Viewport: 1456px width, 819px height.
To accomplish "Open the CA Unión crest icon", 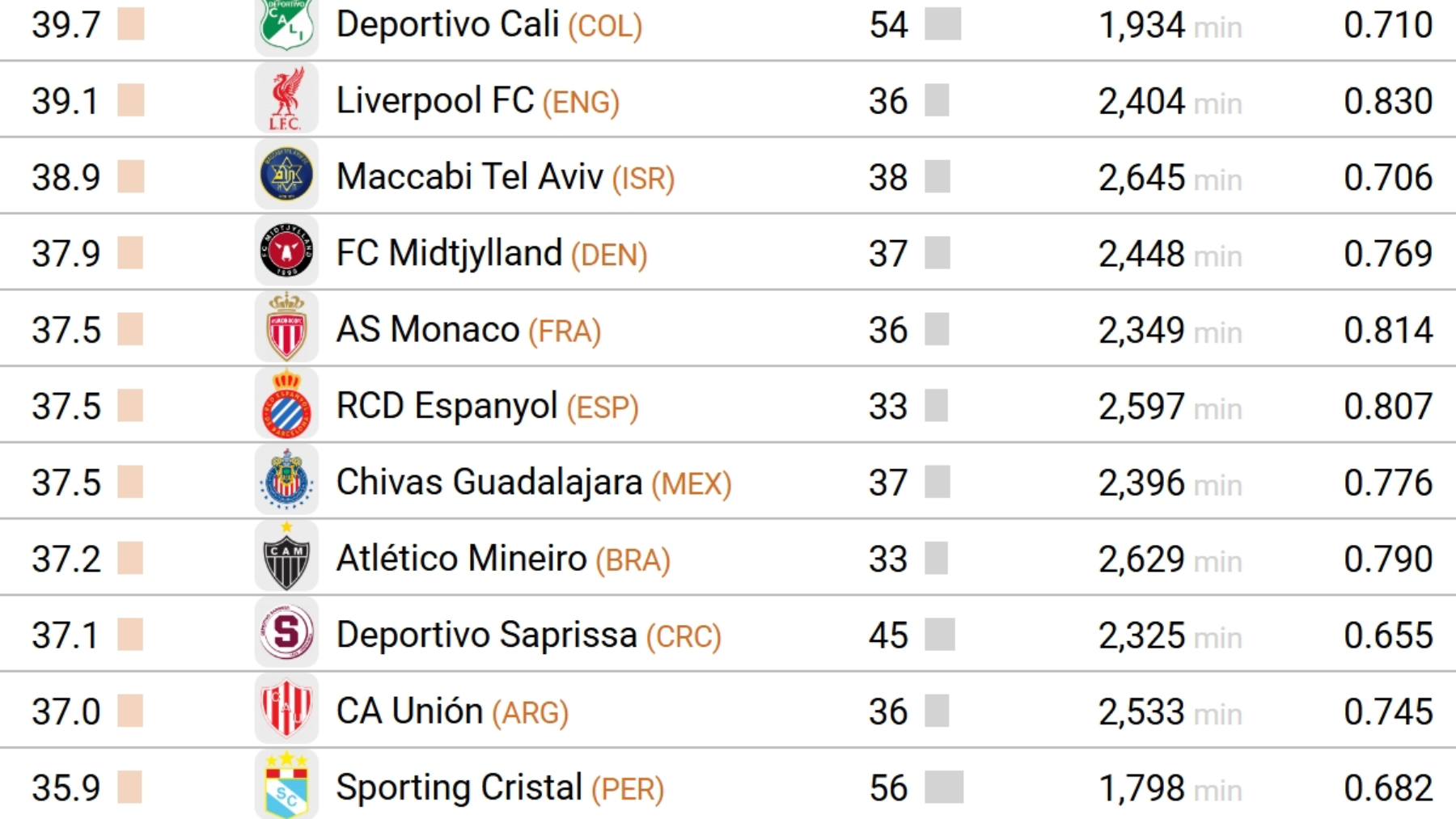I will click(x=286, y=711).
